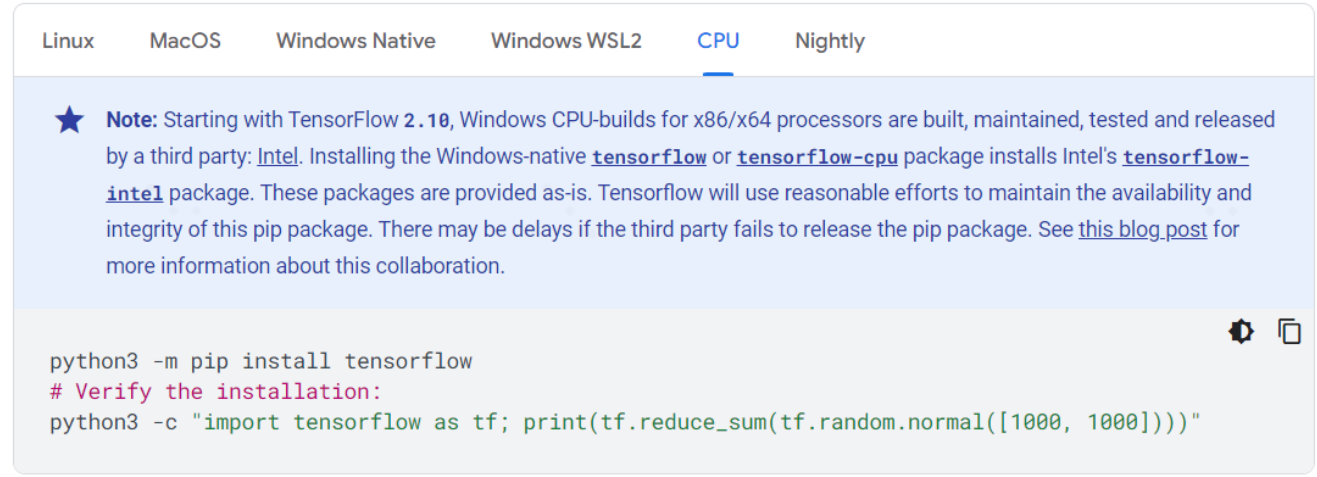This screenshot has width=1317, height=477.
Task: Click the blue star note icon
Action: [x=69, y=121]
